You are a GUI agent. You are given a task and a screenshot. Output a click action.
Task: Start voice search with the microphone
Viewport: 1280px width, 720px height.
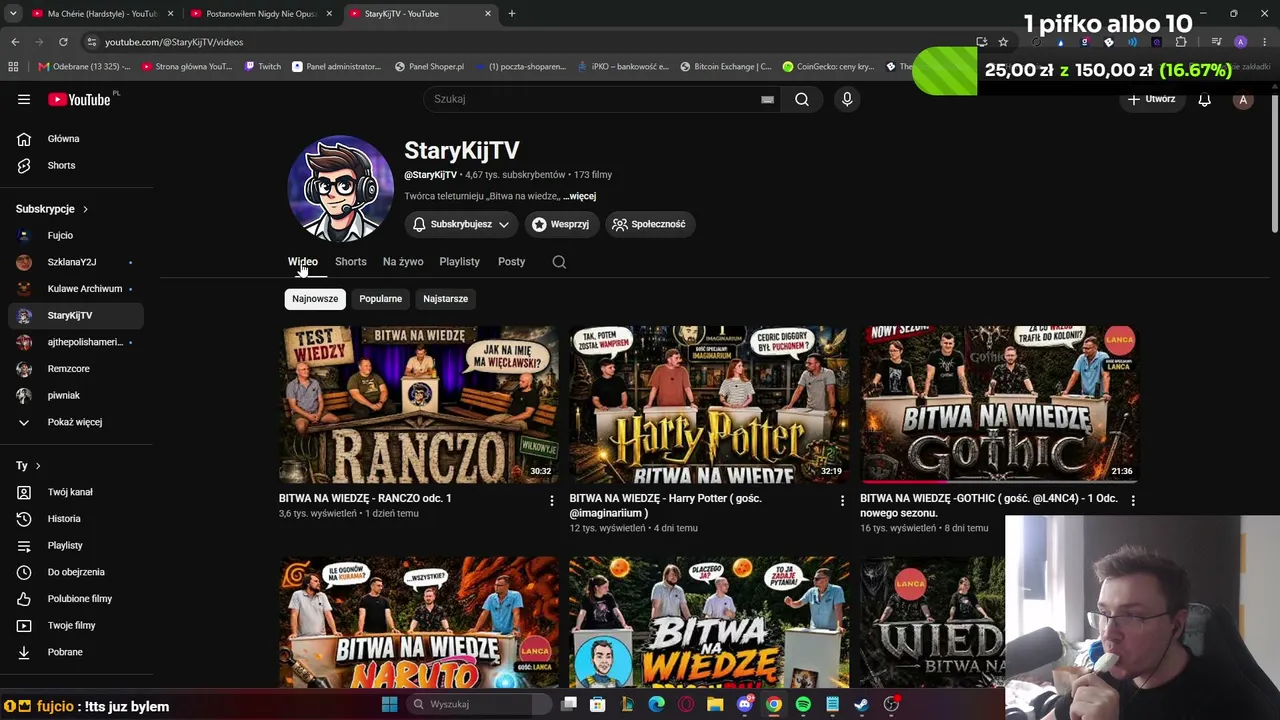point(847,99)
